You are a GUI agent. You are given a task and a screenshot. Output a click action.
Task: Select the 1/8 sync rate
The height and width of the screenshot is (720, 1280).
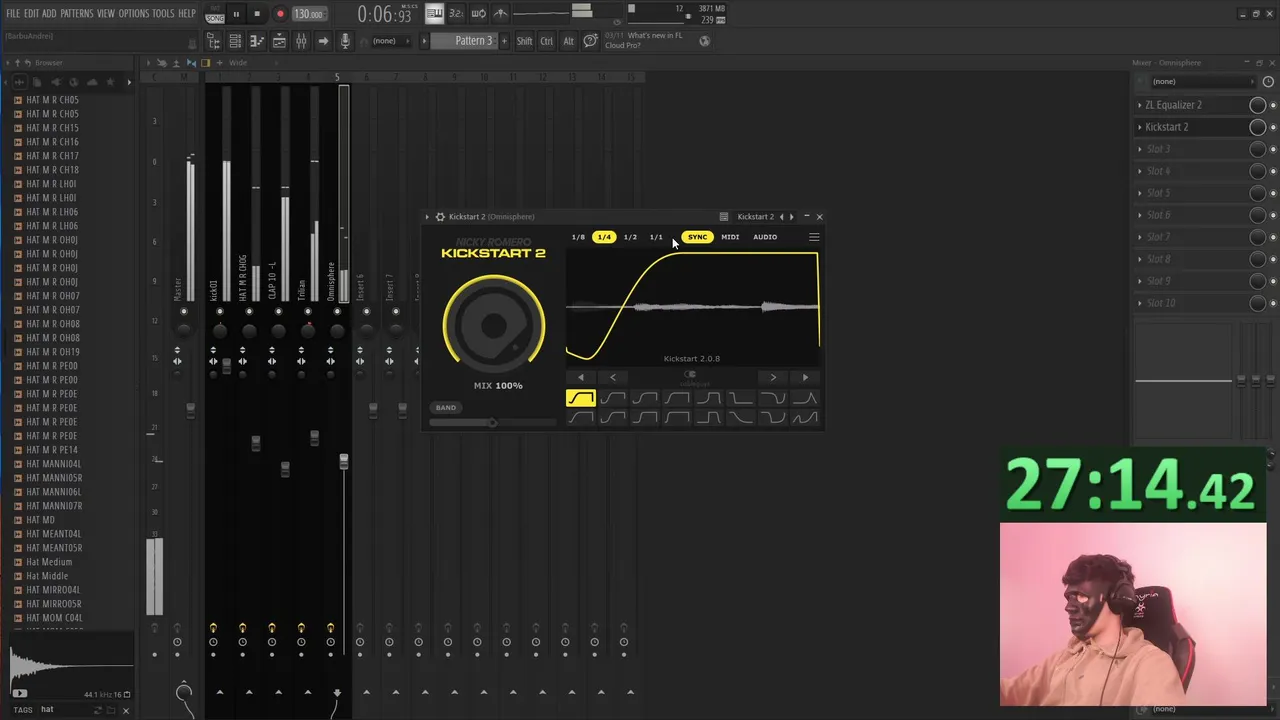click(x=578, y=237)
